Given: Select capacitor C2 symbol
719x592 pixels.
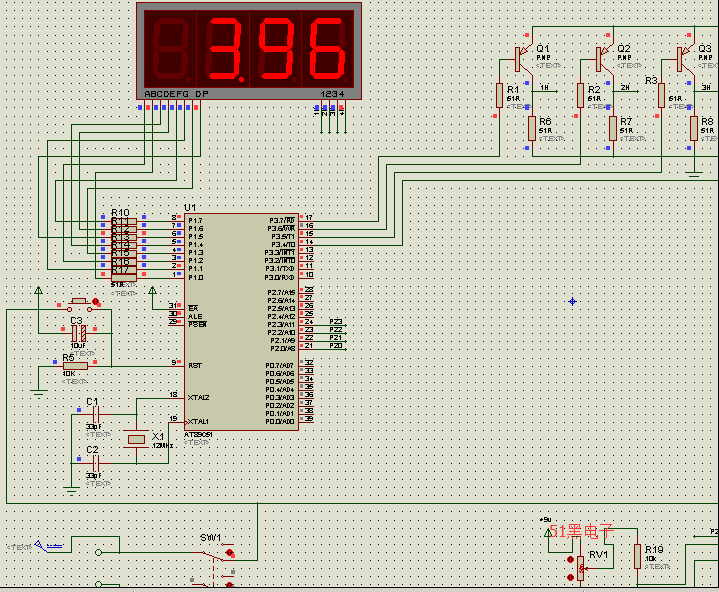Looking at the screenshot, I should click(x=96, y=463).
